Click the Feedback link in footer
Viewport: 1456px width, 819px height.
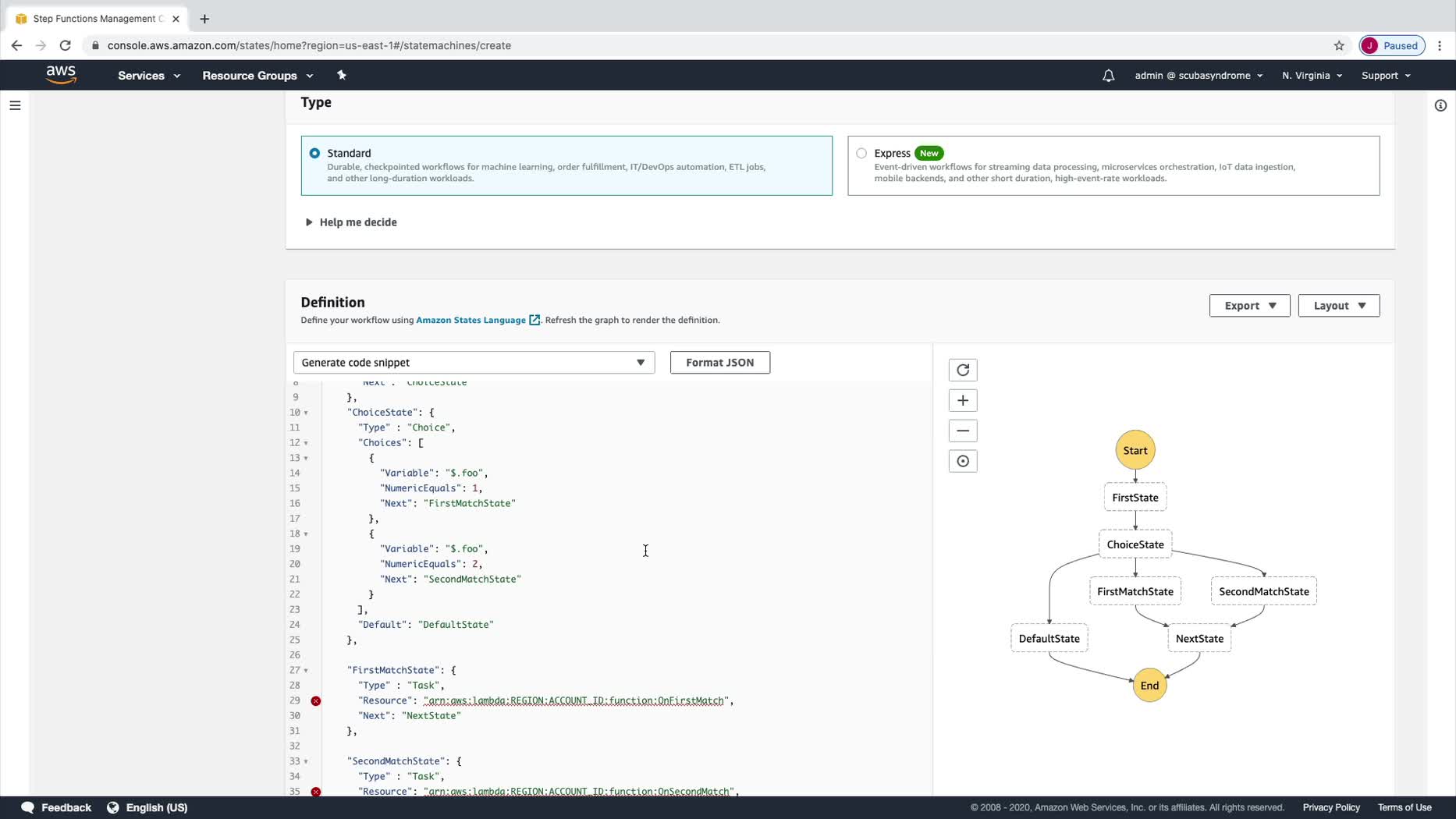[x=66, y=807]
